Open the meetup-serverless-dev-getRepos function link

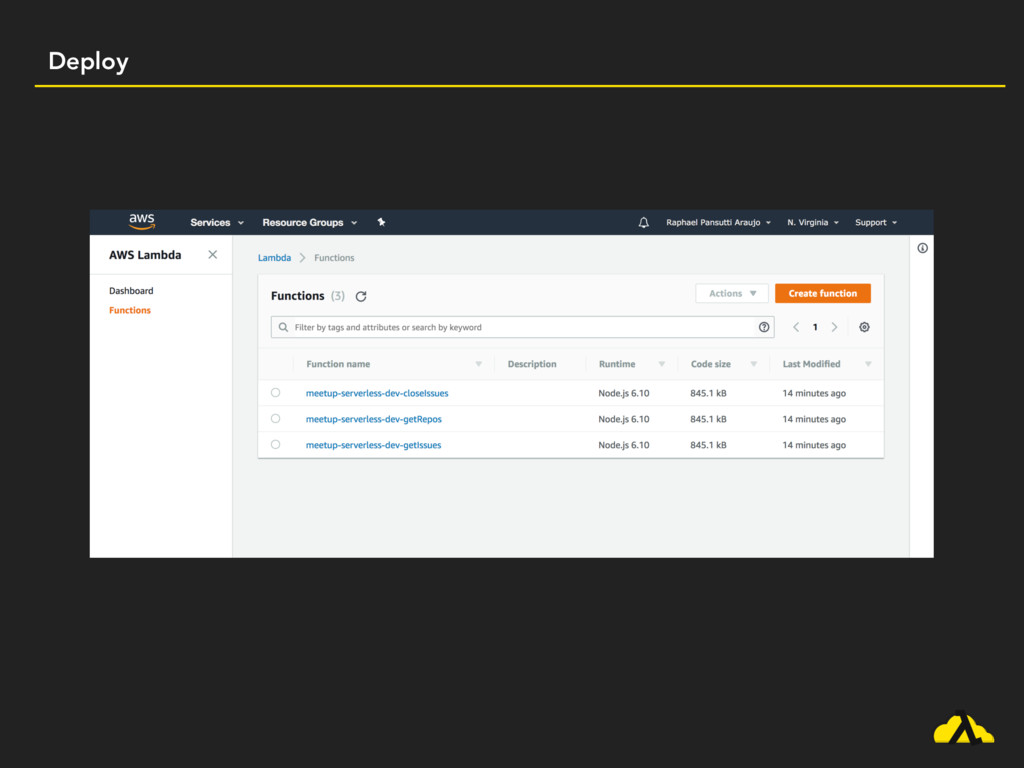point(373,419)
